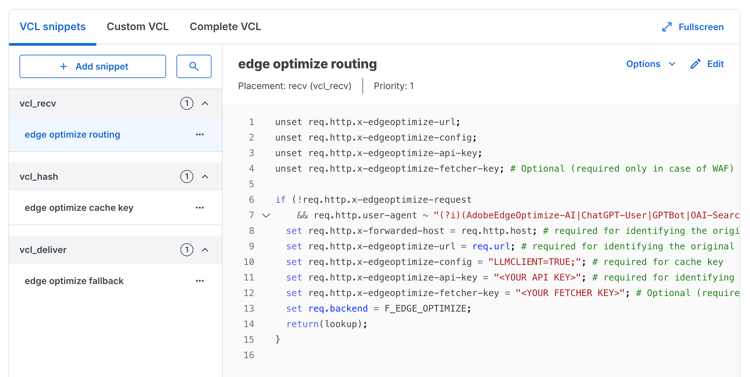Click the "# Optional (required only in case of WAF)" comment
Image resolution: width=750 pixels, height=377 pixels.
(622, 168)
